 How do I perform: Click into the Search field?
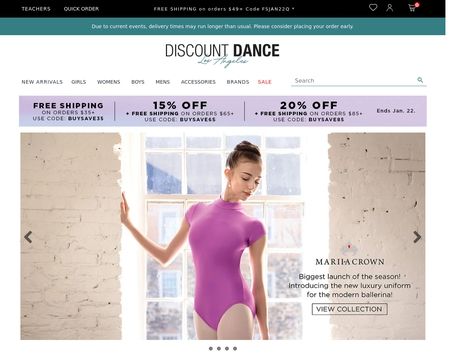pyautogui.click(x=354, y=81)
